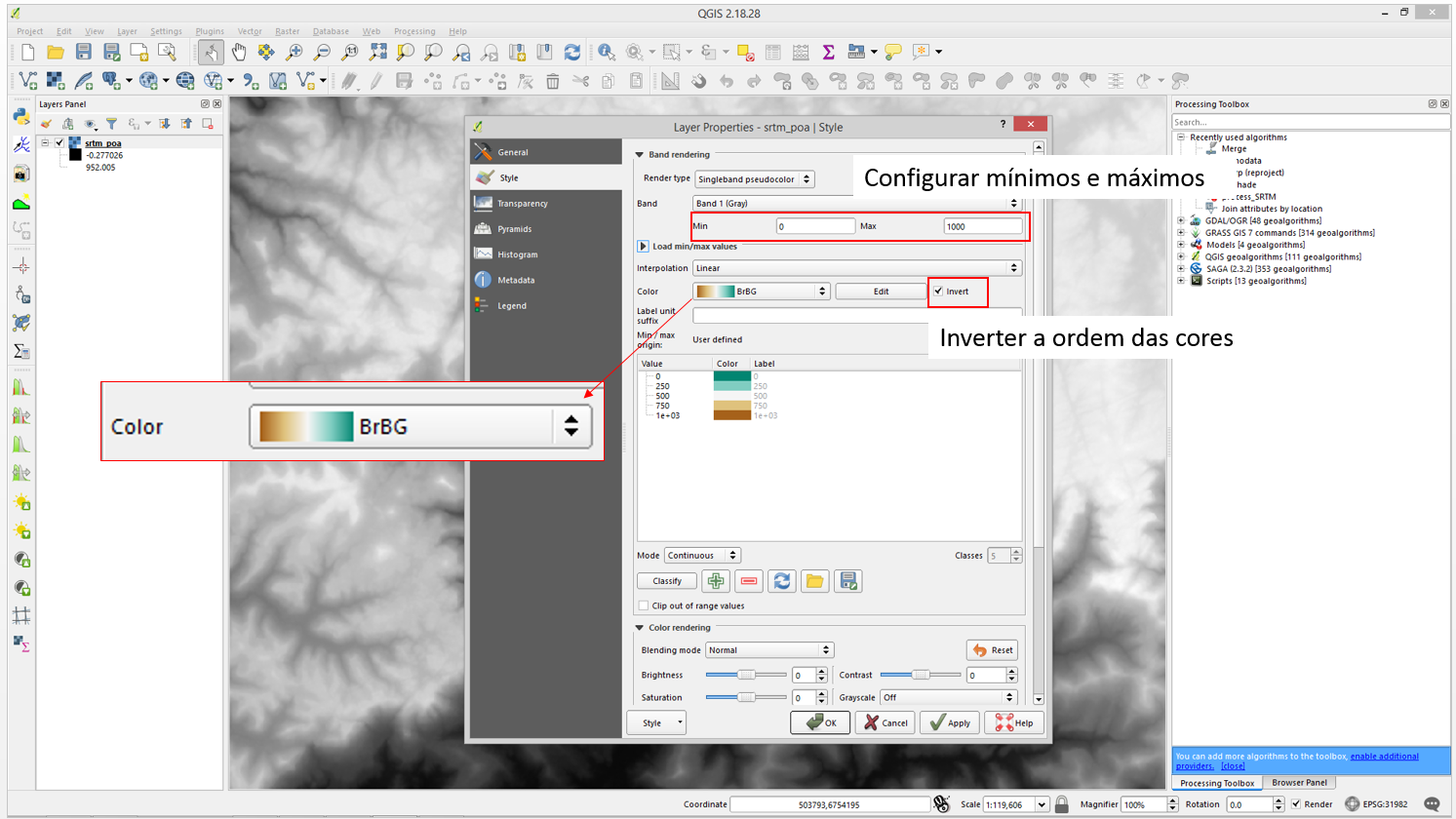This screenshot has height=819, width=1456.
Task: Open the Render type dropdown
Action: pyautogui.click(x=754, y=179)
